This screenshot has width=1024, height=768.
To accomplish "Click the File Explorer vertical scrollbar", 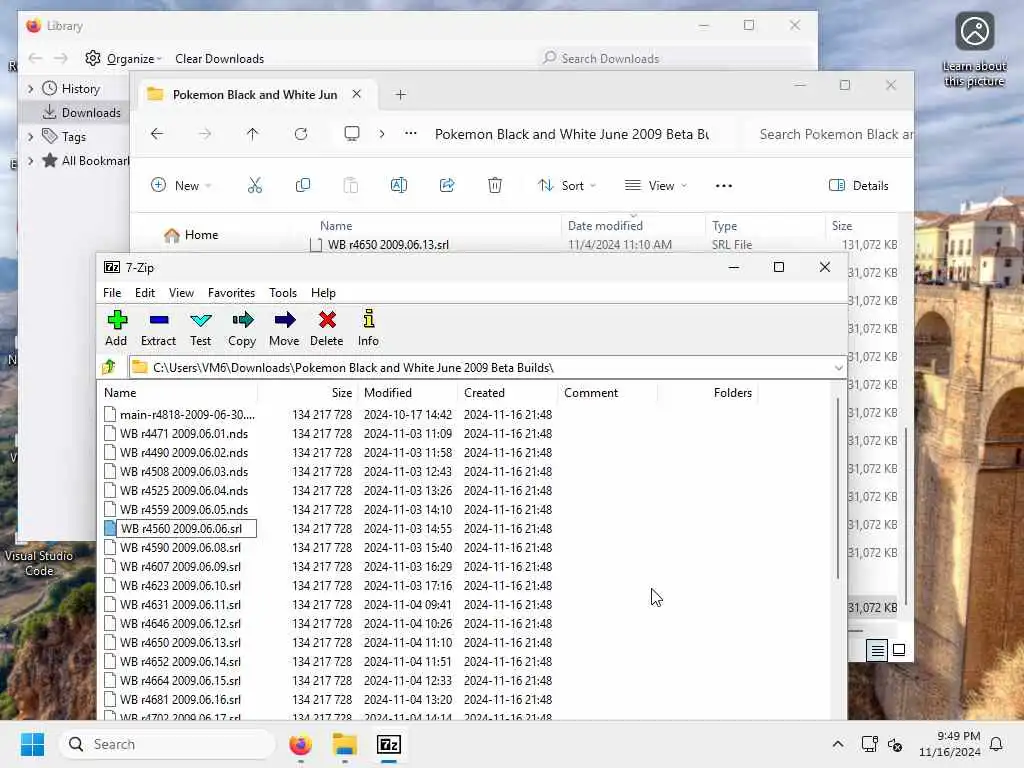I will (x=905, y=516).
